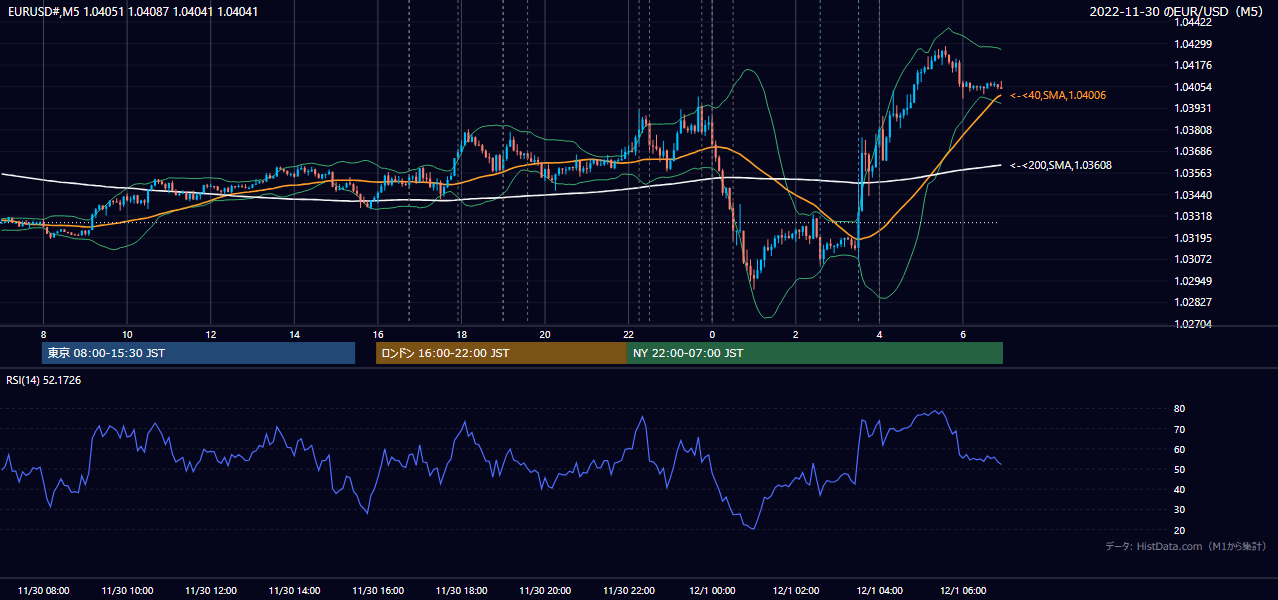Click the HistData.com data source credit
1278x600 pixels.
tap(1186, 546)
